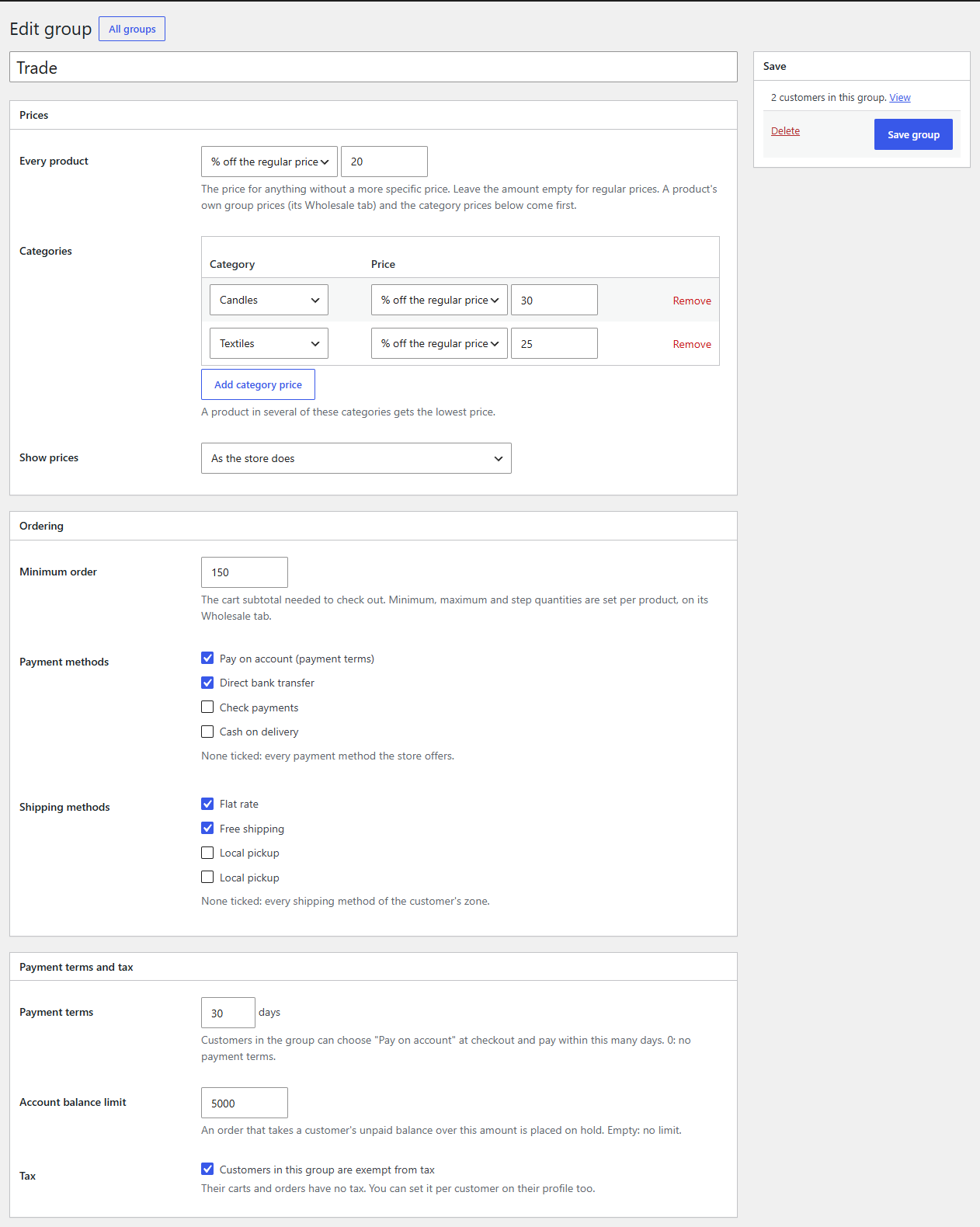Open the Candles category dropdown

pos(269,300)
